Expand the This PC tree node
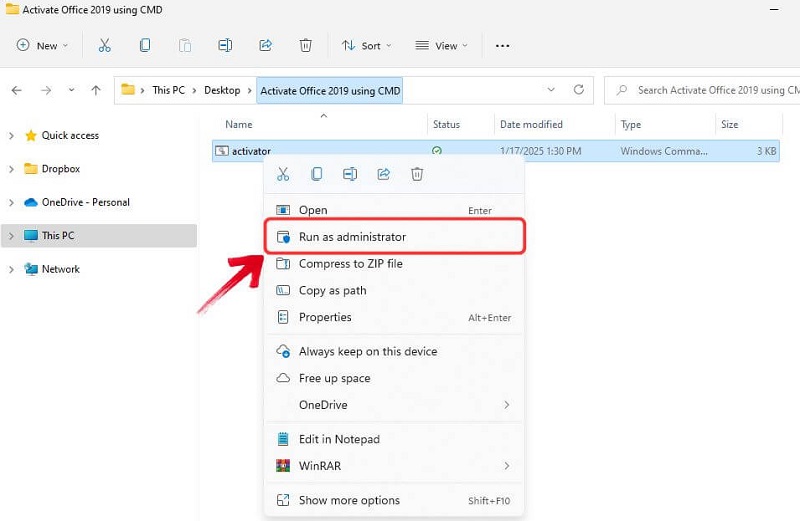The height and width of the screenshot is (521, 800). pyautogui.click(x=11, y=236)
